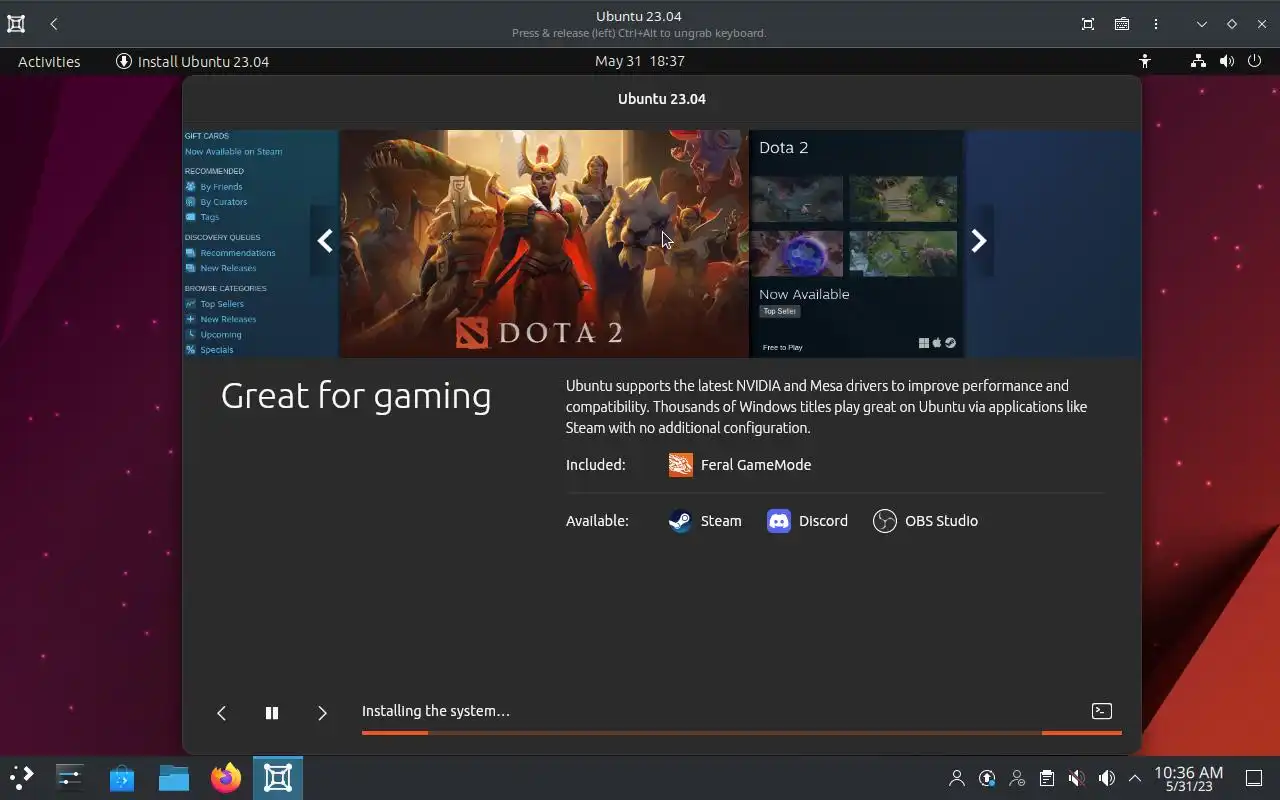Click the muted audio tray icon
The width and height of the screenshot is (1280, 800).
[x=1076, y=778]
